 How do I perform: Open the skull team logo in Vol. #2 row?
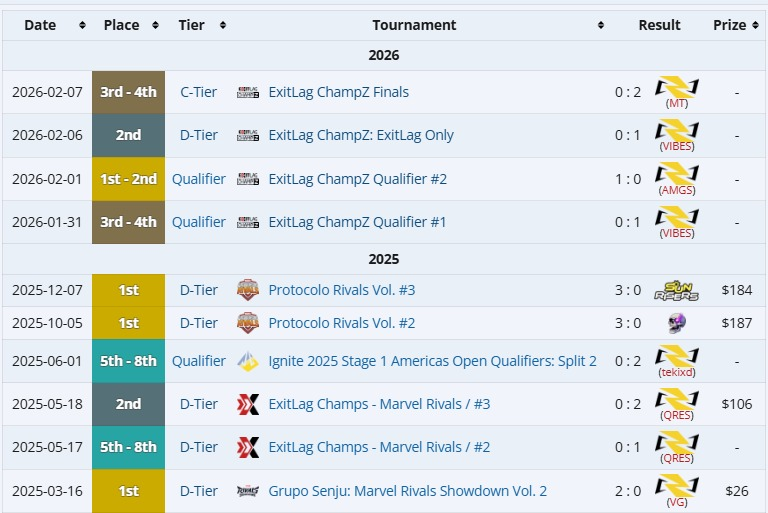677,323
